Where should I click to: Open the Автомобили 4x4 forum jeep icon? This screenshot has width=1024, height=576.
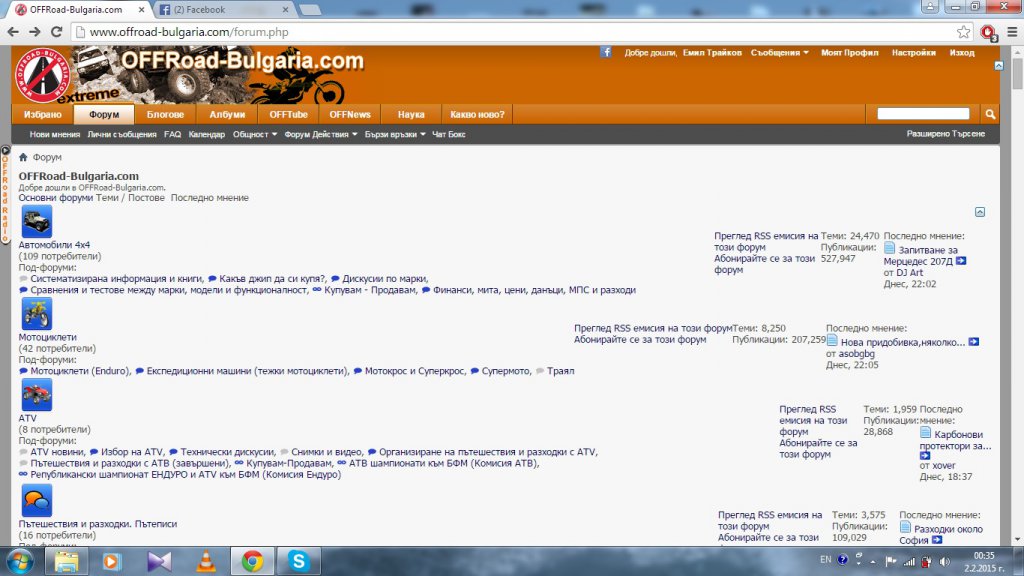point(37,221)
